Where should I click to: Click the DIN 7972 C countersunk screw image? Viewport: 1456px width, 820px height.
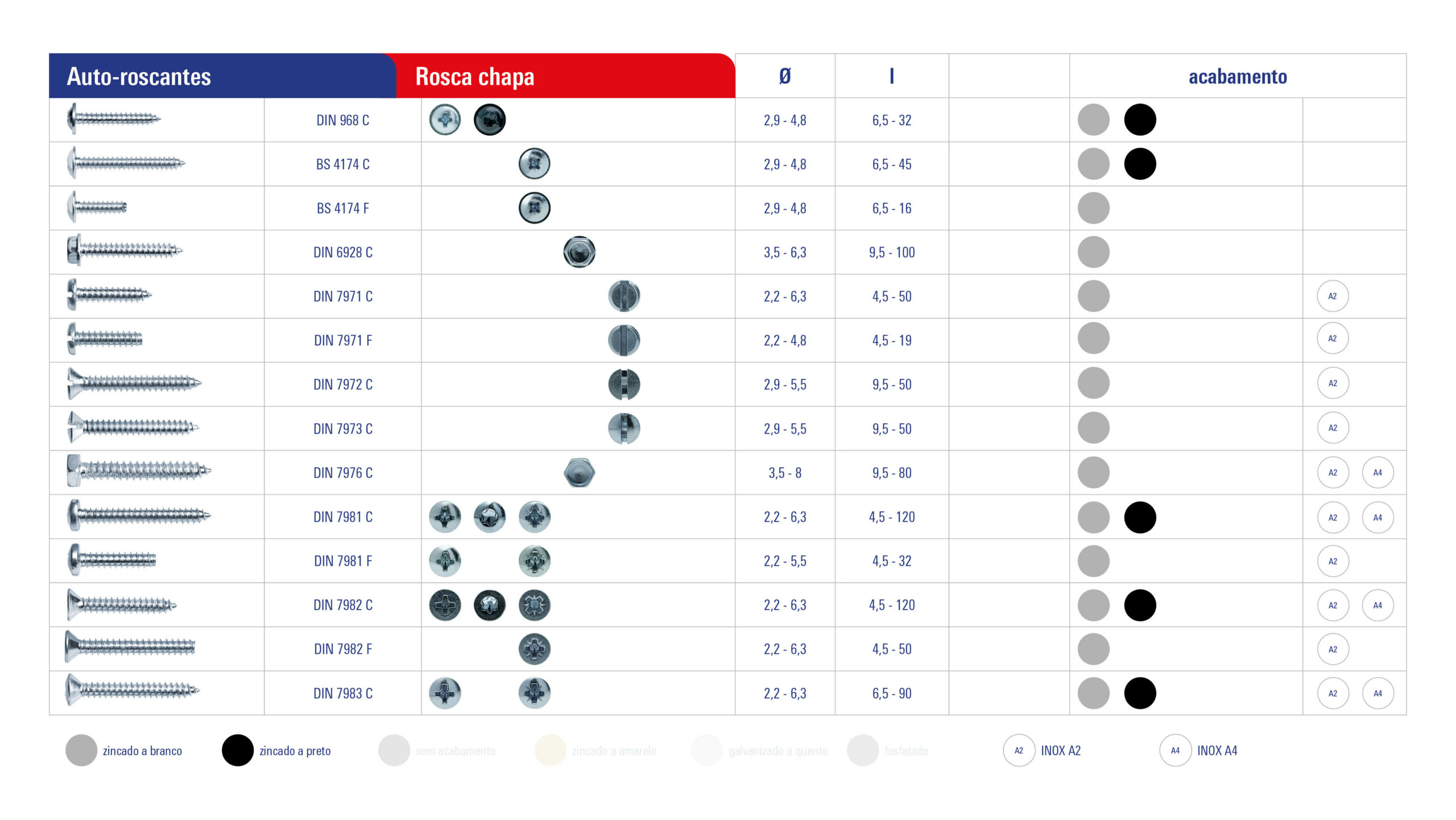(134, 382)
